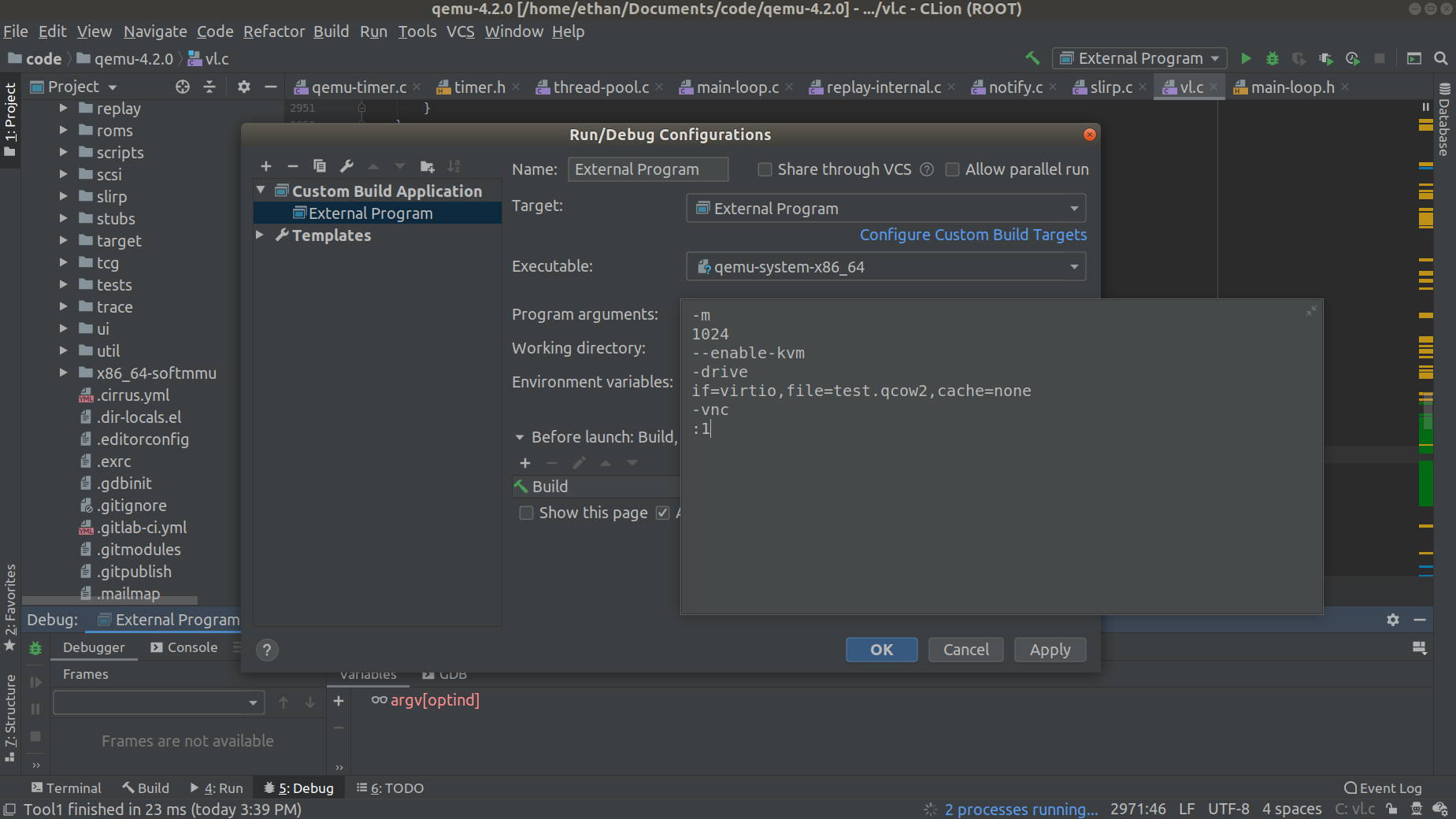Uncheck the checked box next to Show this page
Screen dimensions: 1456x819
pyautogui.click(x=663, y=513)
